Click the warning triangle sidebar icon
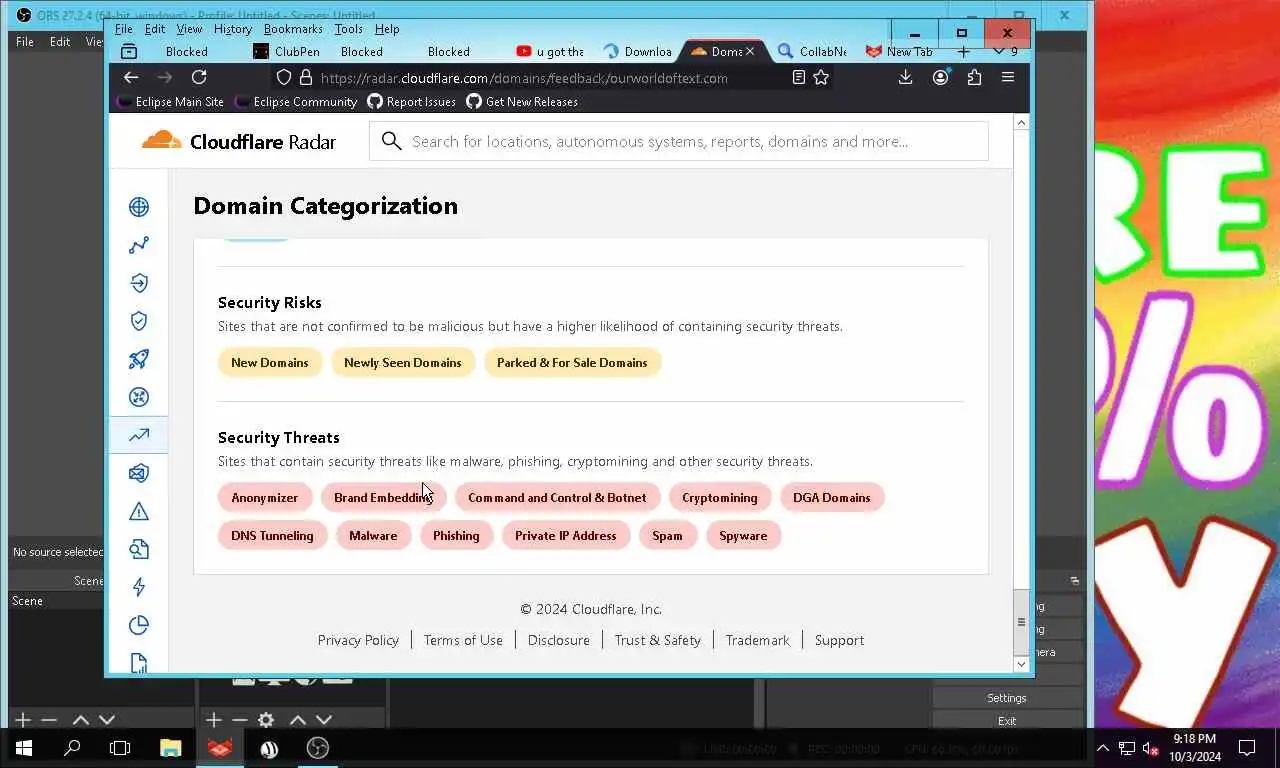The height and width of the screenshot is (768, 1280). point(139,511)
